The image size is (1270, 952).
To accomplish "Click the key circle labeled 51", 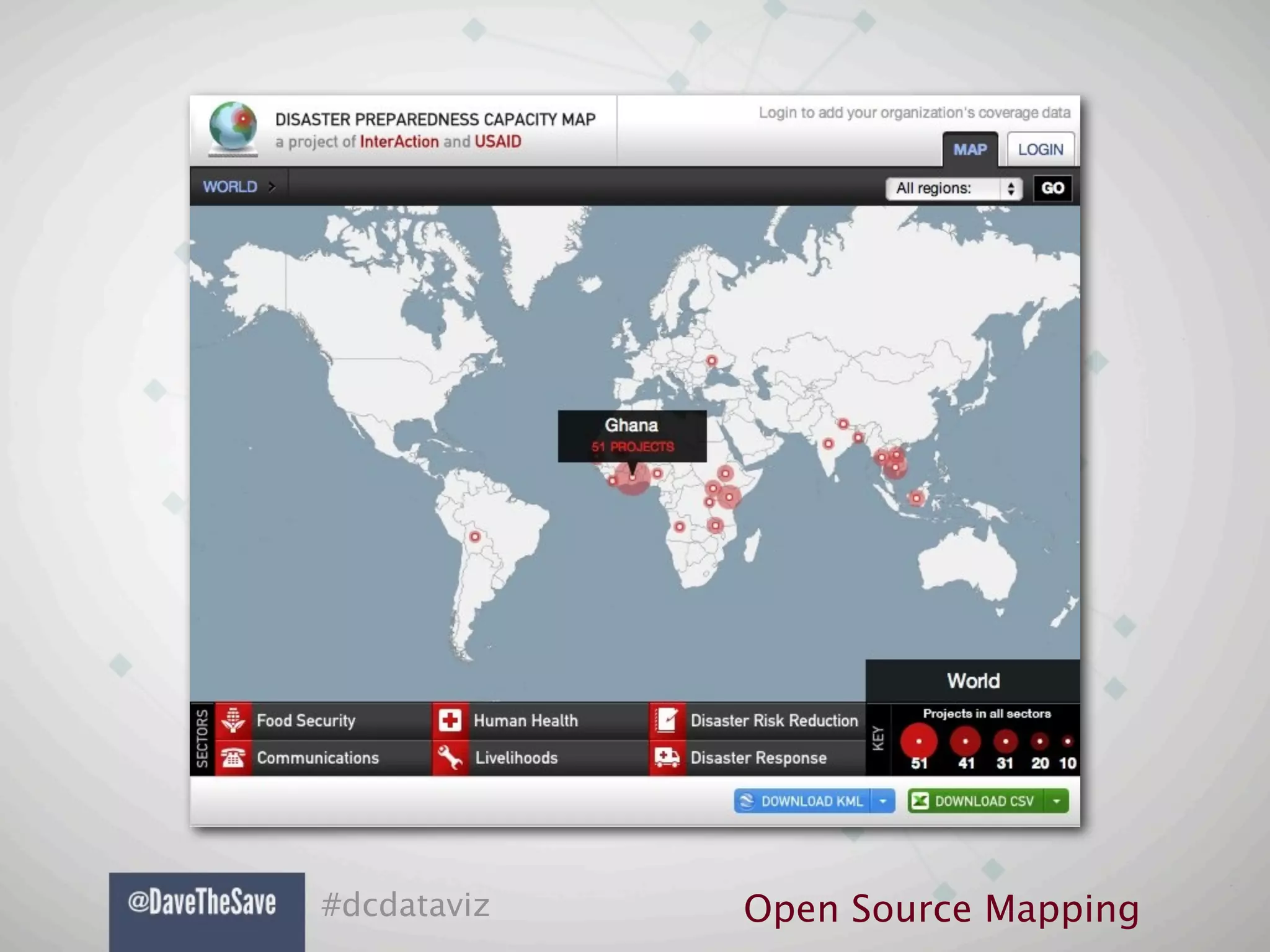I will (919, 741).
